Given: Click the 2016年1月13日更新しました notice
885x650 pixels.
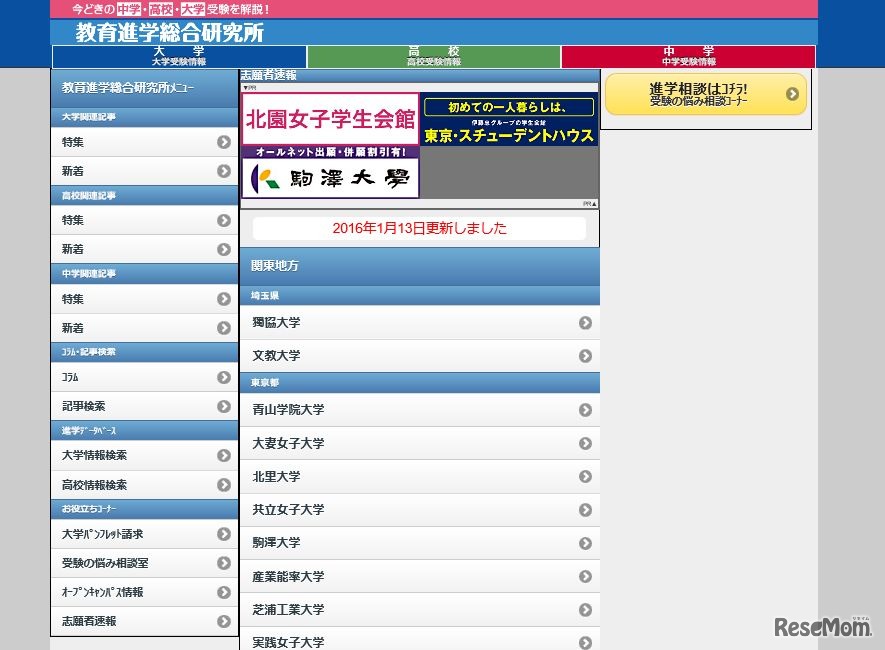Looking at the screenshot, I should point(420,227).
